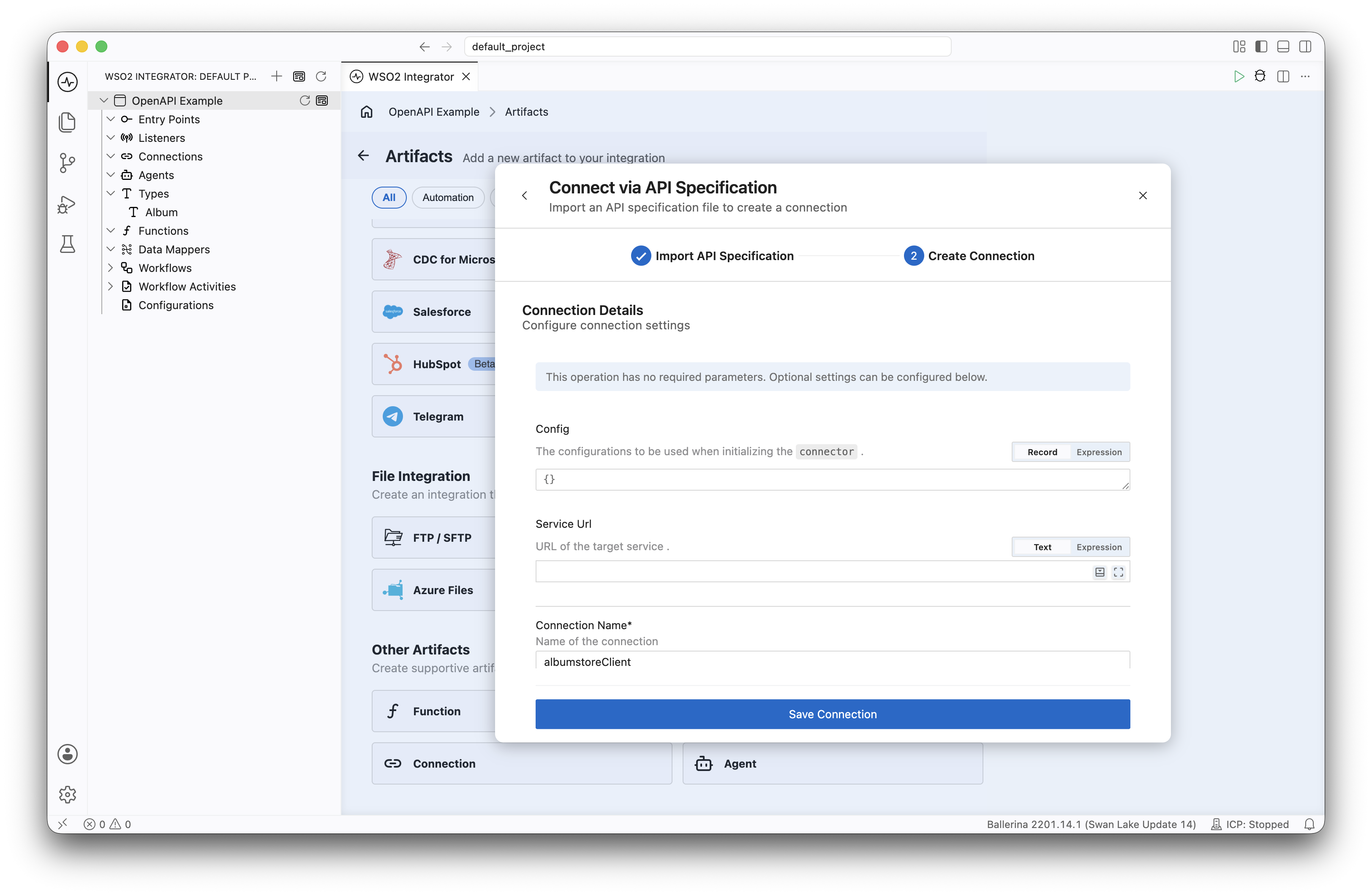The width and height of the screenshot is (1372, 896).
Task: Collapse Functions tree node
Action: (x=111, y=231)
